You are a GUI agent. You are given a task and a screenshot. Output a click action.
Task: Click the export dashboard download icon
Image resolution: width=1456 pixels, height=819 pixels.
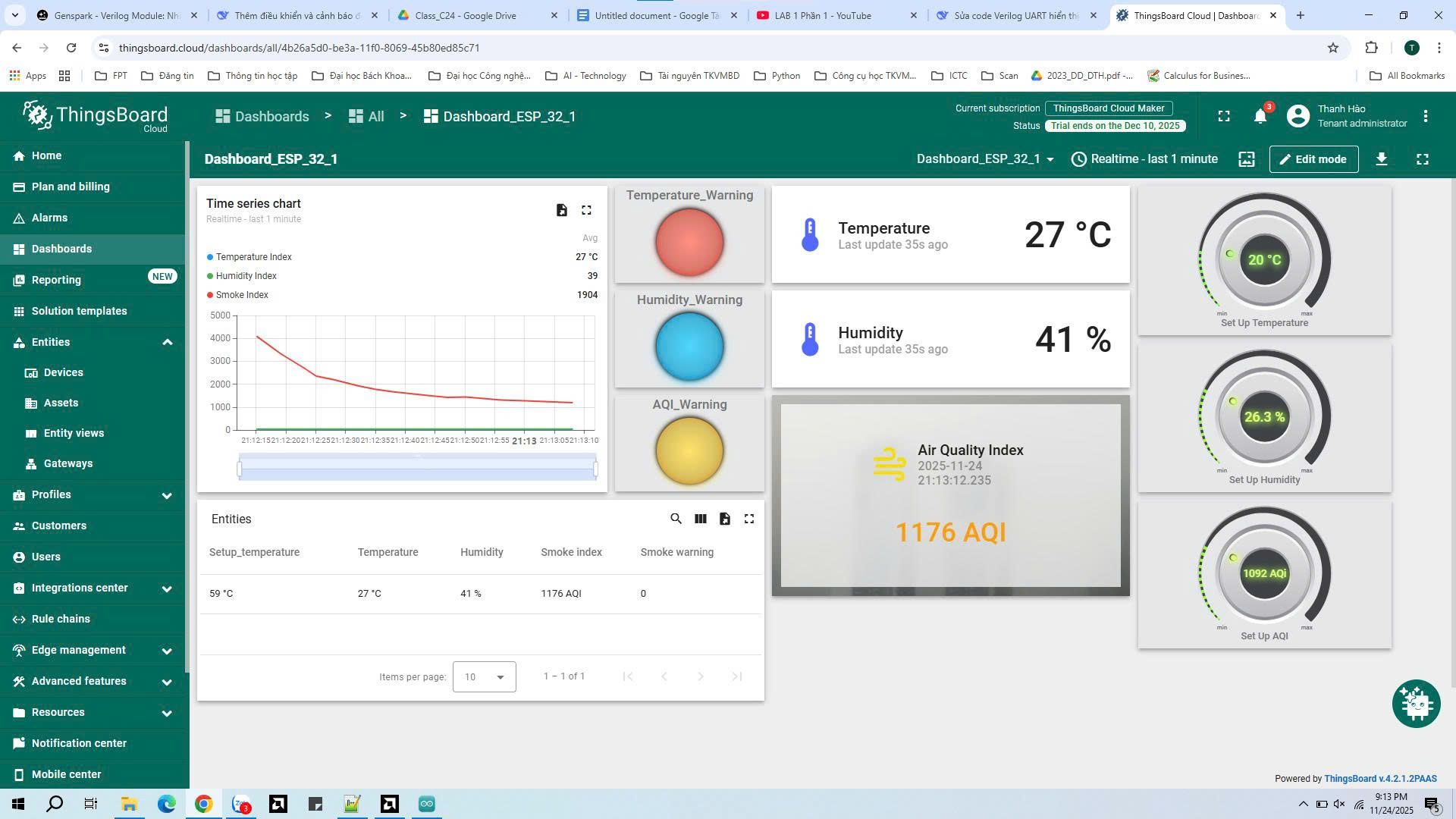(1381, 159)
